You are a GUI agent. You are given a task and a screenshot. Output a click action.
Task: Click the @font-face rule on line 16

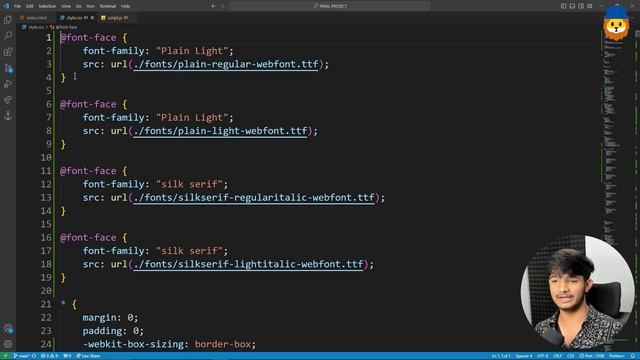tap(88, 238)
